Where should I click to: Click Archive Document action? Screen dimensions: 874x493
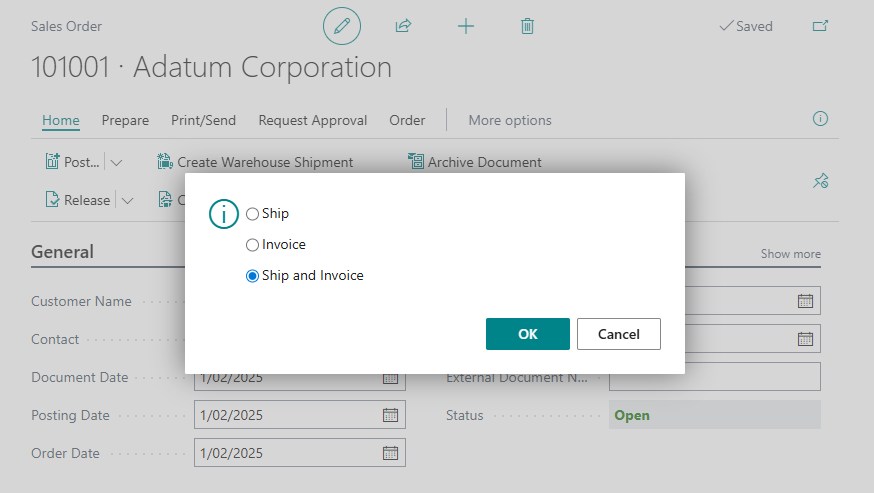point(485,162)
